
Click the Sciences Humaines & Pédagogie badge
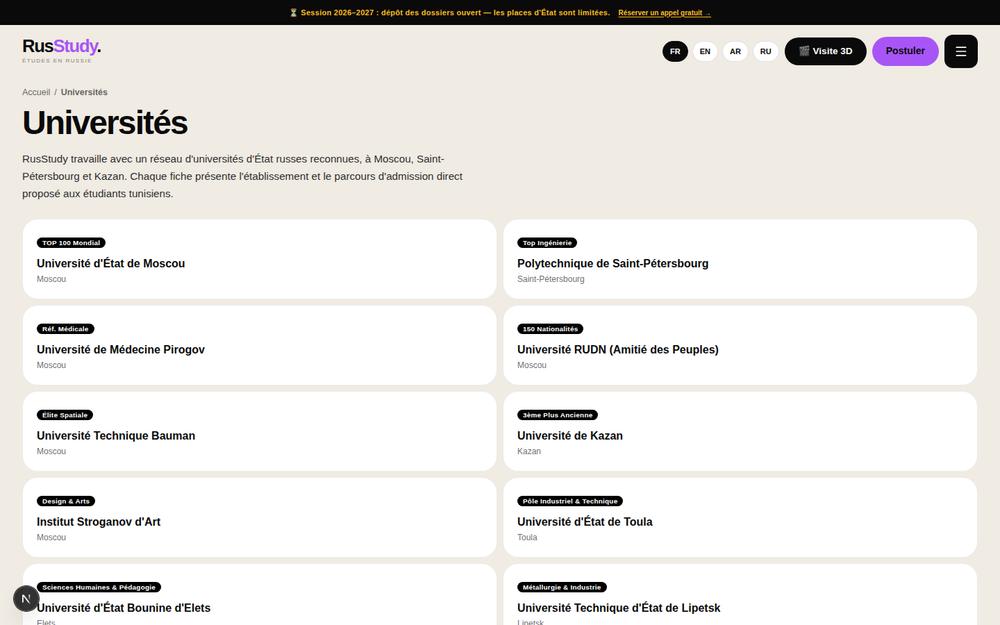click(99, 587)
